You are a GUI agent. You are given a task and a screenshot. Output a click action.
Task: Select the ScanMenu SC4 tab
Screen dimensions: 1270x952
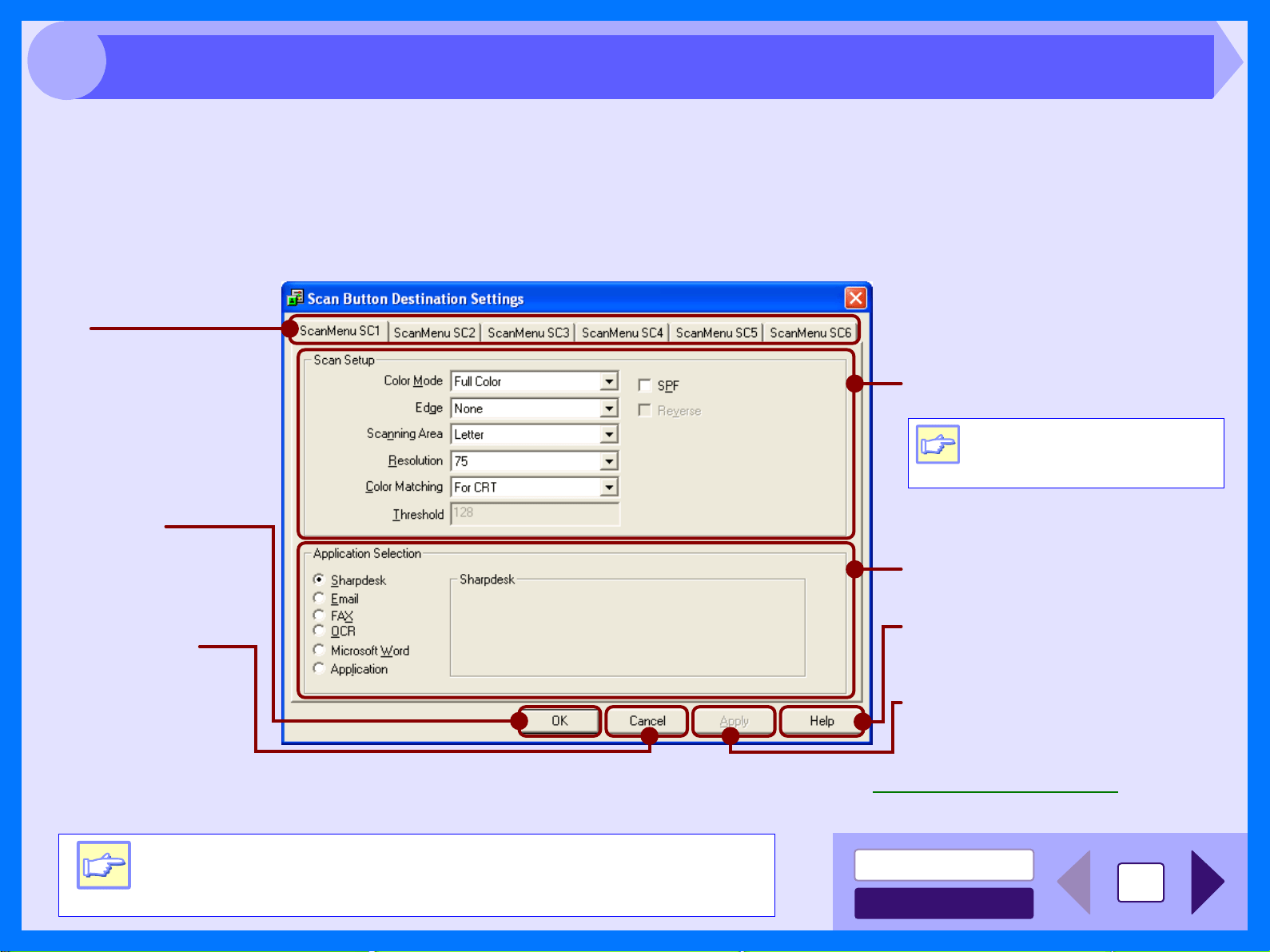coord(622,333)
